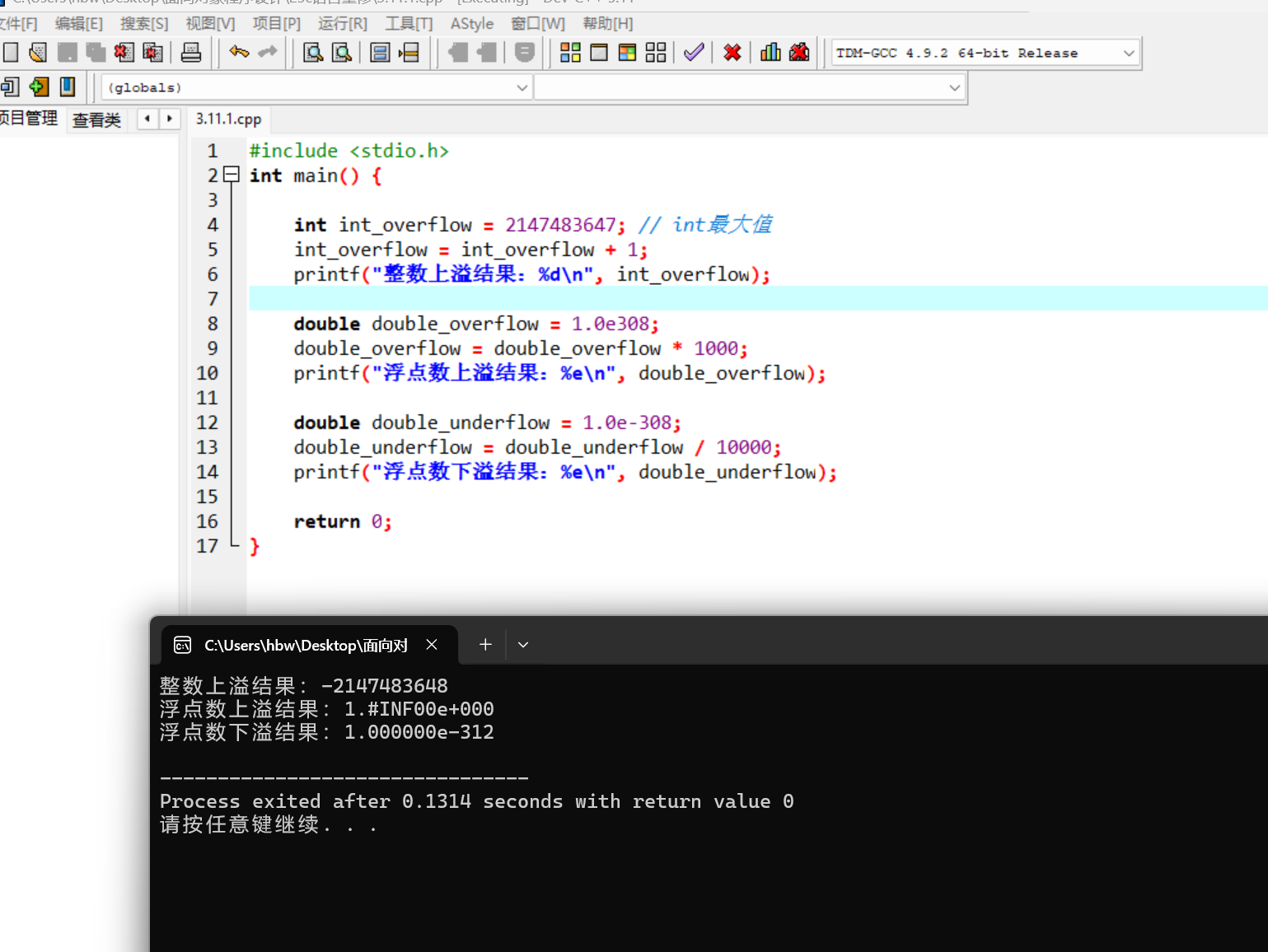Click console output '-2147483648'
The height and width of the screenshot is (952, 1268).
pos(385,686)
